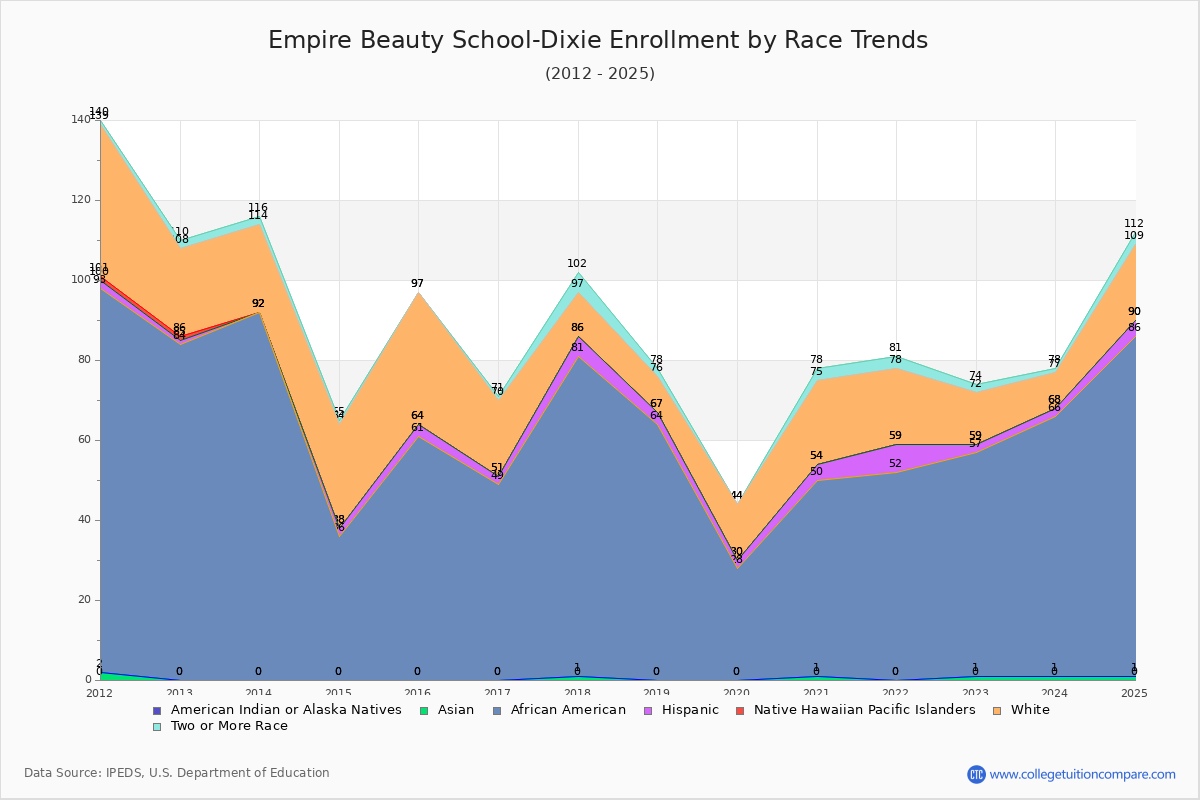Screen dimensions: 1200x800
Task: Click the Data Source IPEDS text
Action: click(177, 773)
